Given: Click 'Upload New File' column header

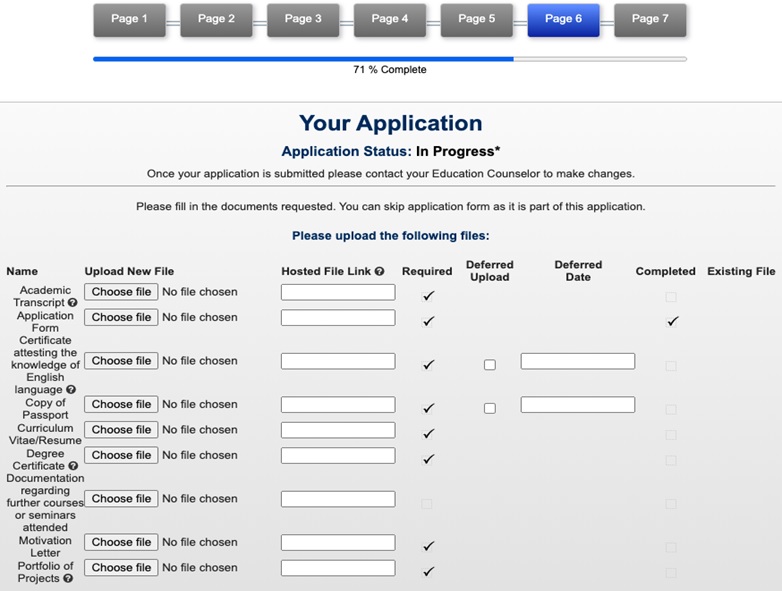Looking at the screenshot, I should pos(129,271).
